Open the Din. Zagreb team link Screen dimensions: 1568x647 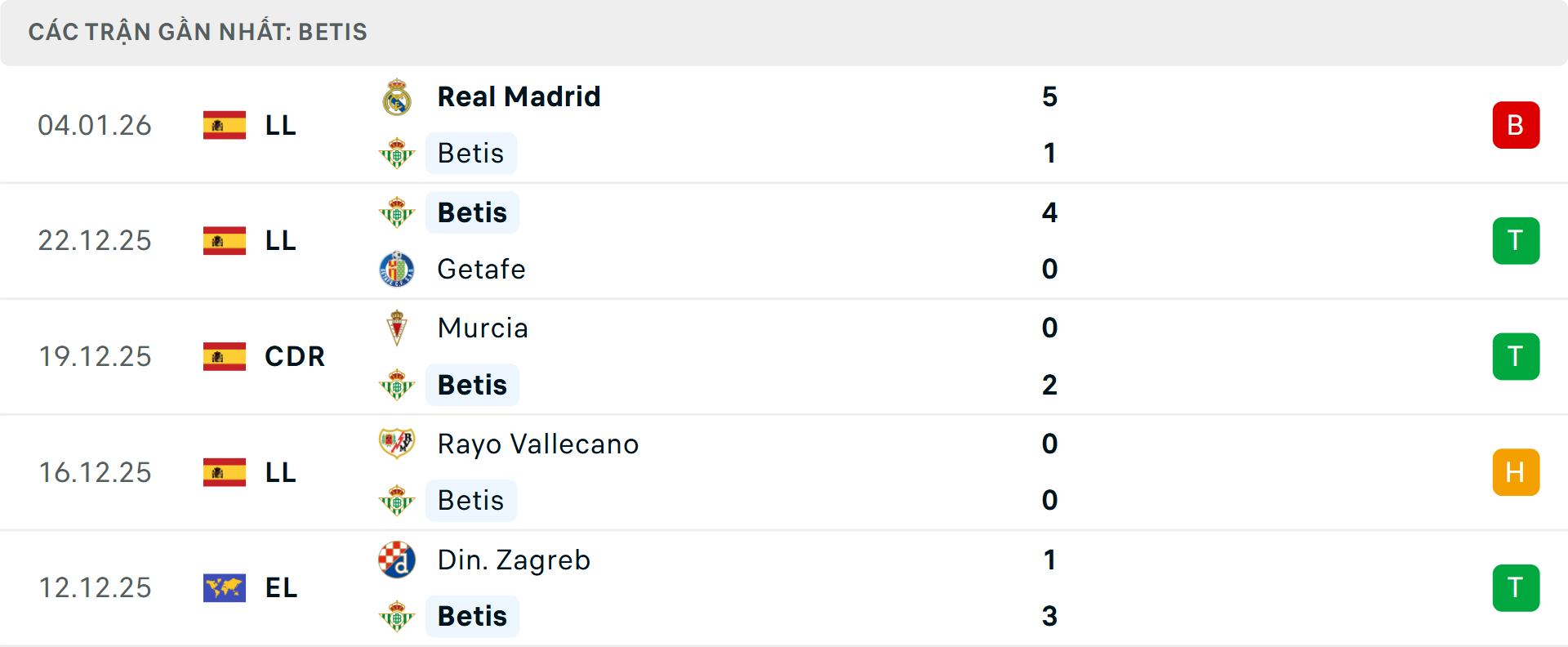tap(514, 560)
